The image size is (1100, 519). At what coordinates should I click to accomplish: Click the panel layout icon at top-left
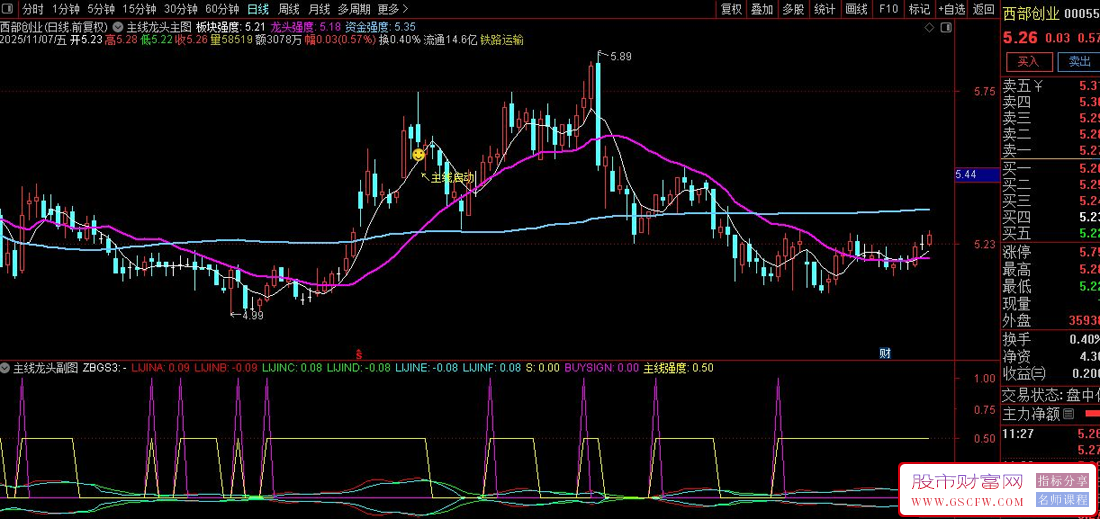point(9,9)
